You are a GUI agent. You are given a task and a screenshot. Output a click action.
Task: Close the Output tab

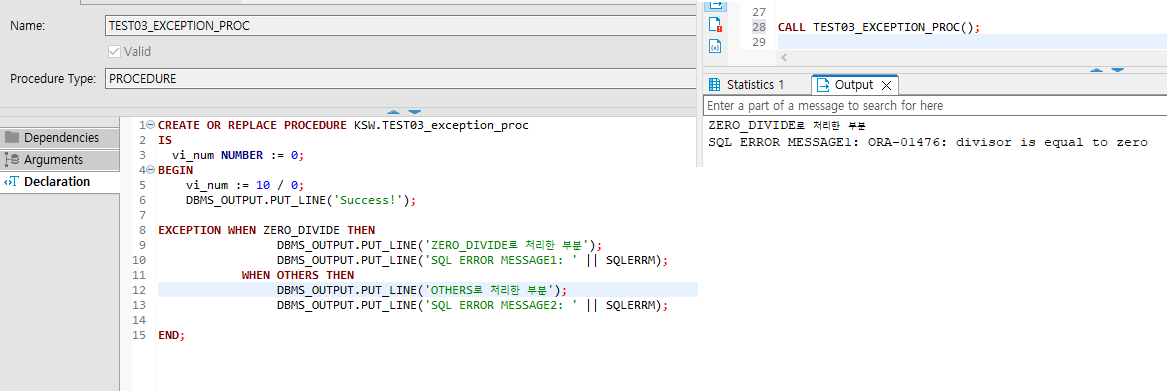click(886, 85)
